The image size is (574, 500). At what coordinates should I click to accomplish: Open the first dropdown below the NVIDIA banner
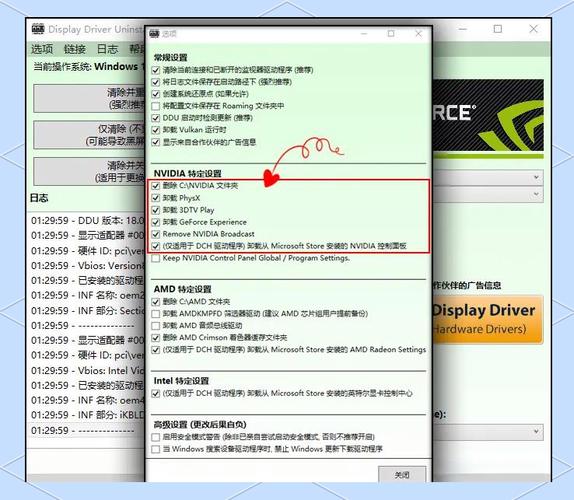[x=488, y=178]
